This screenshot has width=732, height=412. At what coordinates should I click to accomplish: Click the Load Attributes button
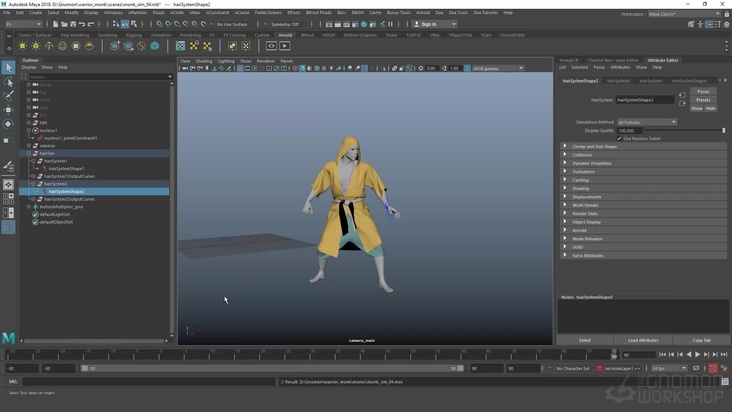pos(643,340)
